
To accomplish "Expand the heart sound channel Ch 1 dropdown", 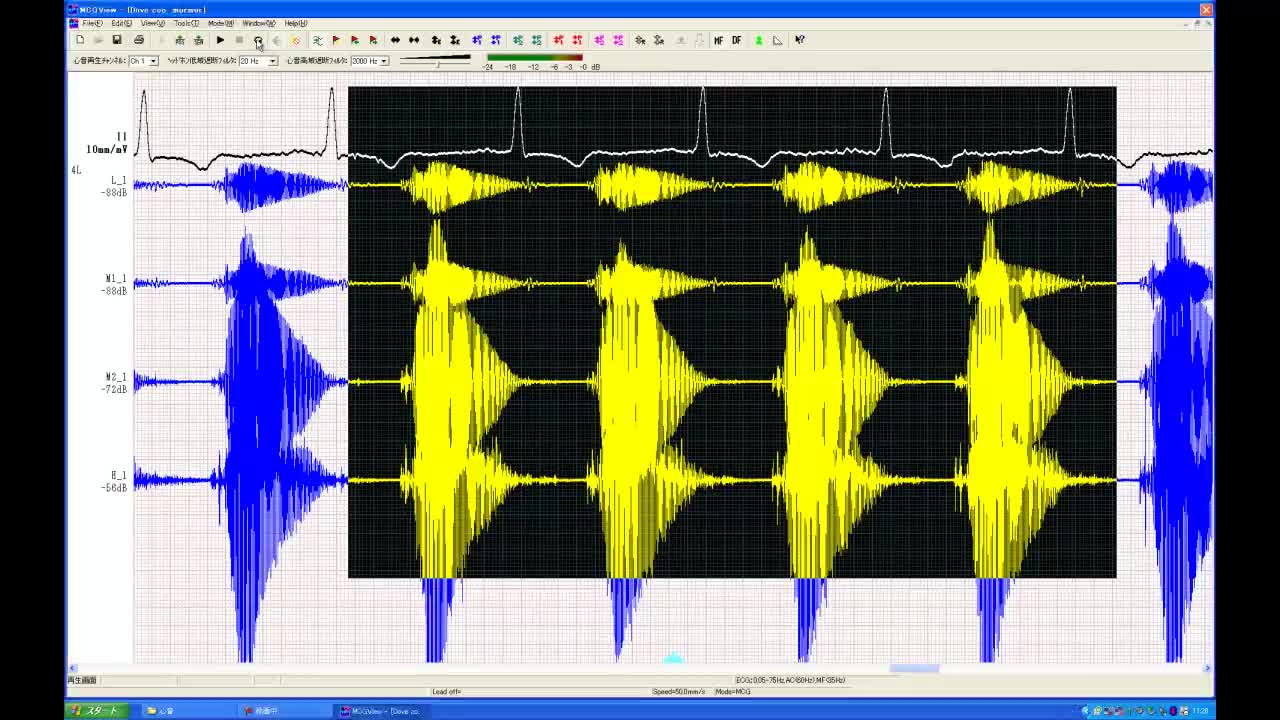I will coord(153,61).
